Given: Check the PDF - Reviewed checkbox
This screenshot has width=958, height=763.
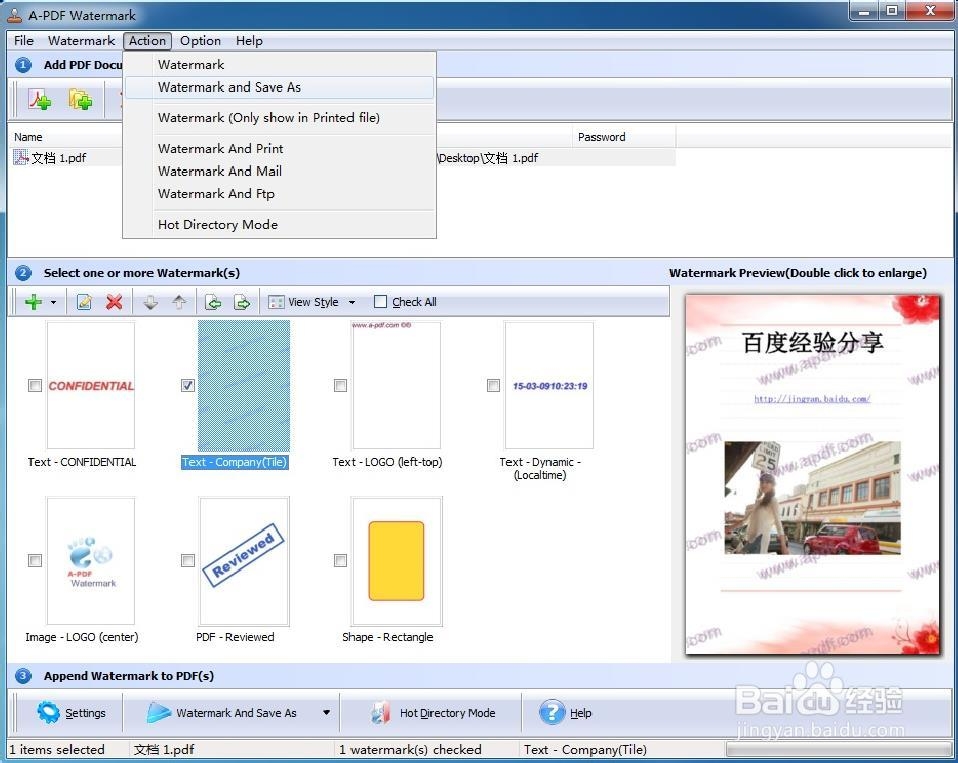Looking at the screenshot, I should tap(188, 560).
